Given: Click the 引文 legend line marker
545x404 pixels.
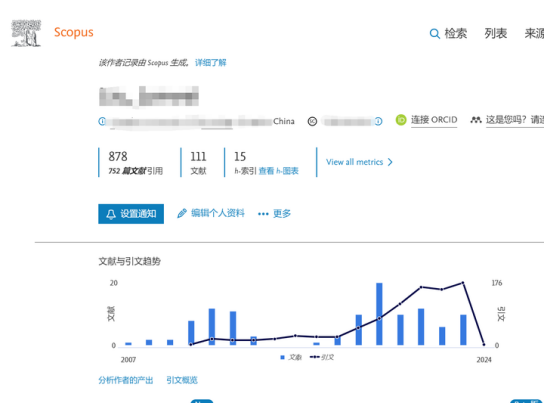Looking at the screenshot, I should 315,357.
